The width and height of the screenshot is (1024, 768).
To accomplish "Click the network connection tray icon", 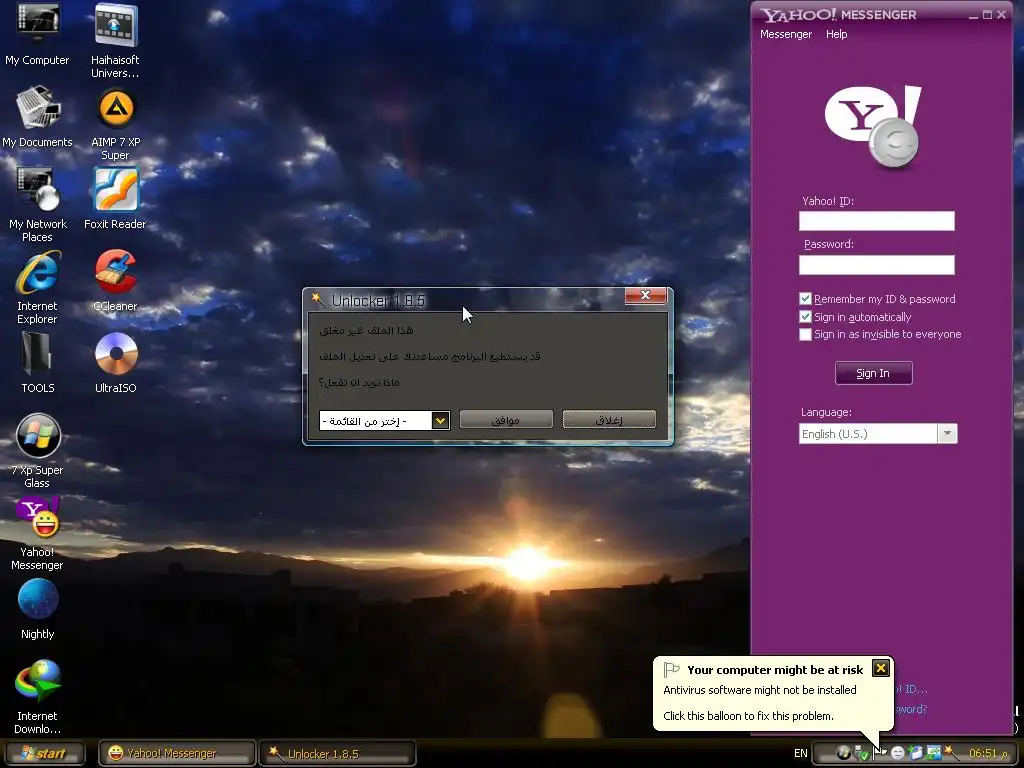I will [x=934, y=753].
